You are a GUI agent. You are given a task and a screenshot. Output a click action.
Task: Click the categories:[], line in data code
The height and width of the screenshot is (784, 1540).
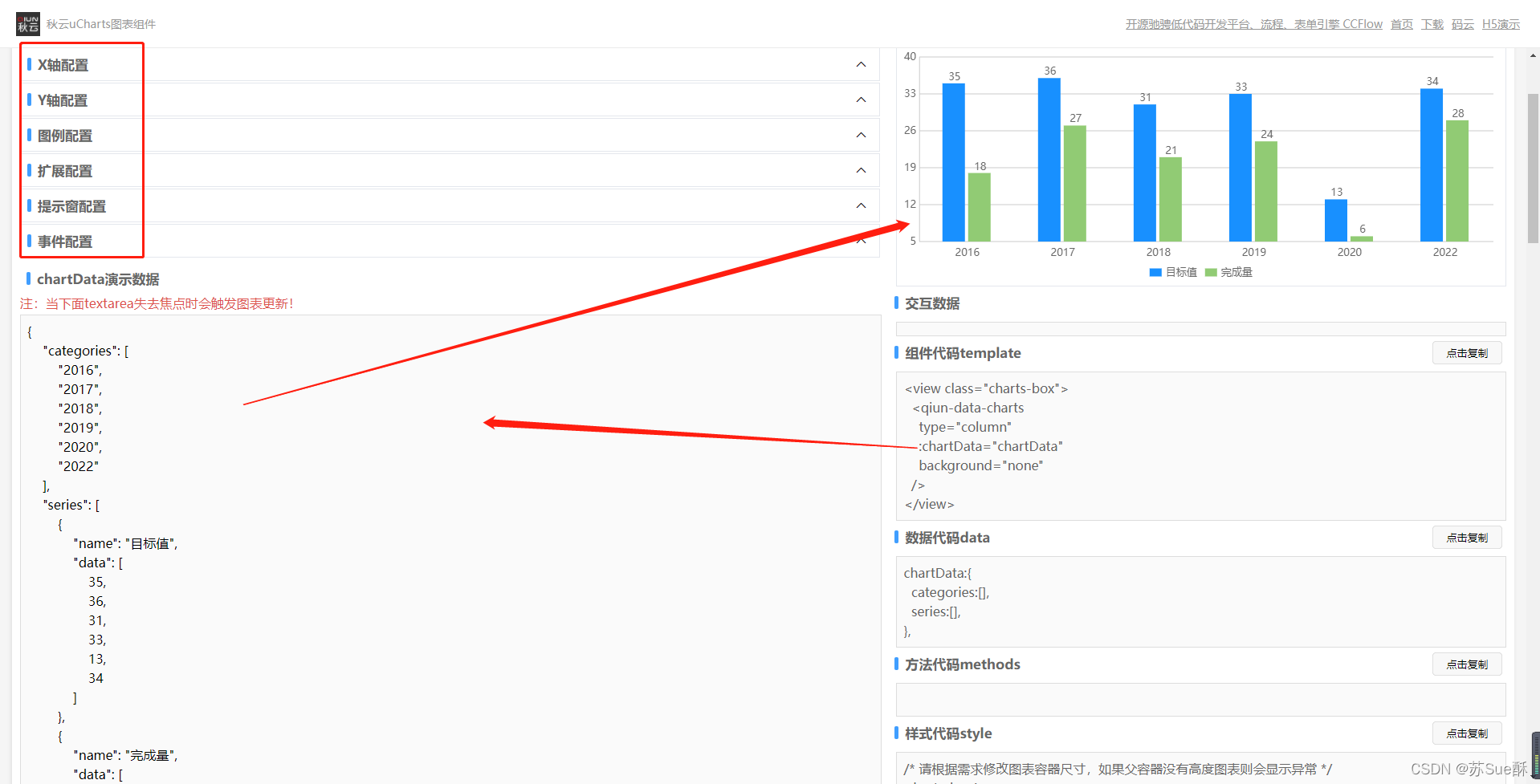click(950, 592)
